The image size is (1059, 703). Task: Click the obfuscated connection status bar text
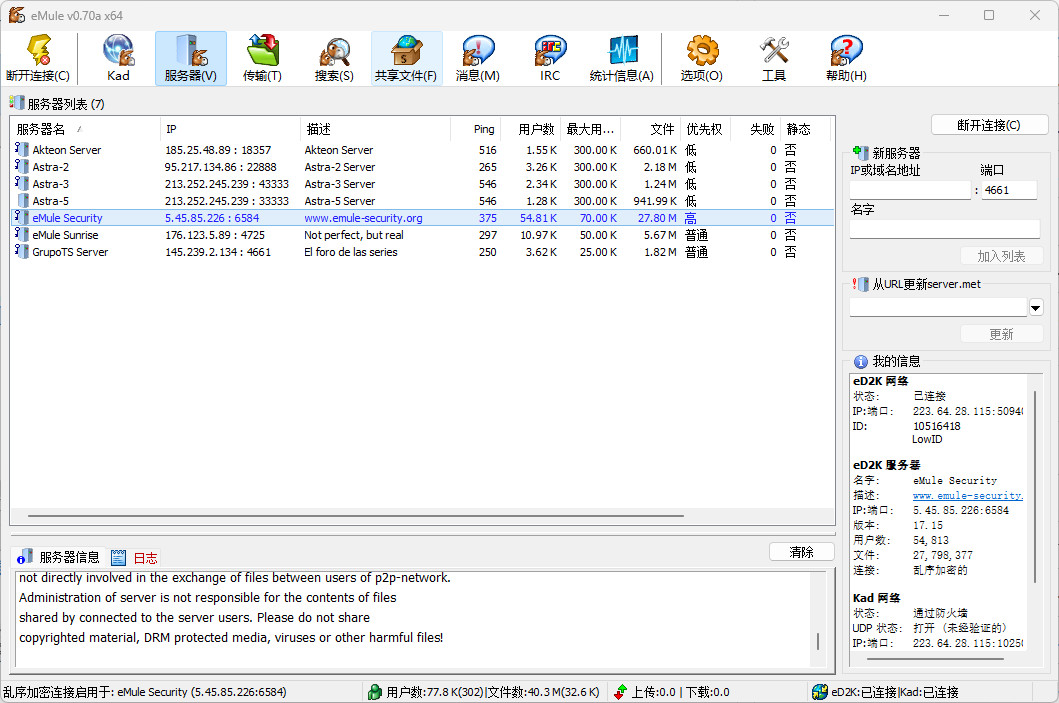(x=145, y=692)
